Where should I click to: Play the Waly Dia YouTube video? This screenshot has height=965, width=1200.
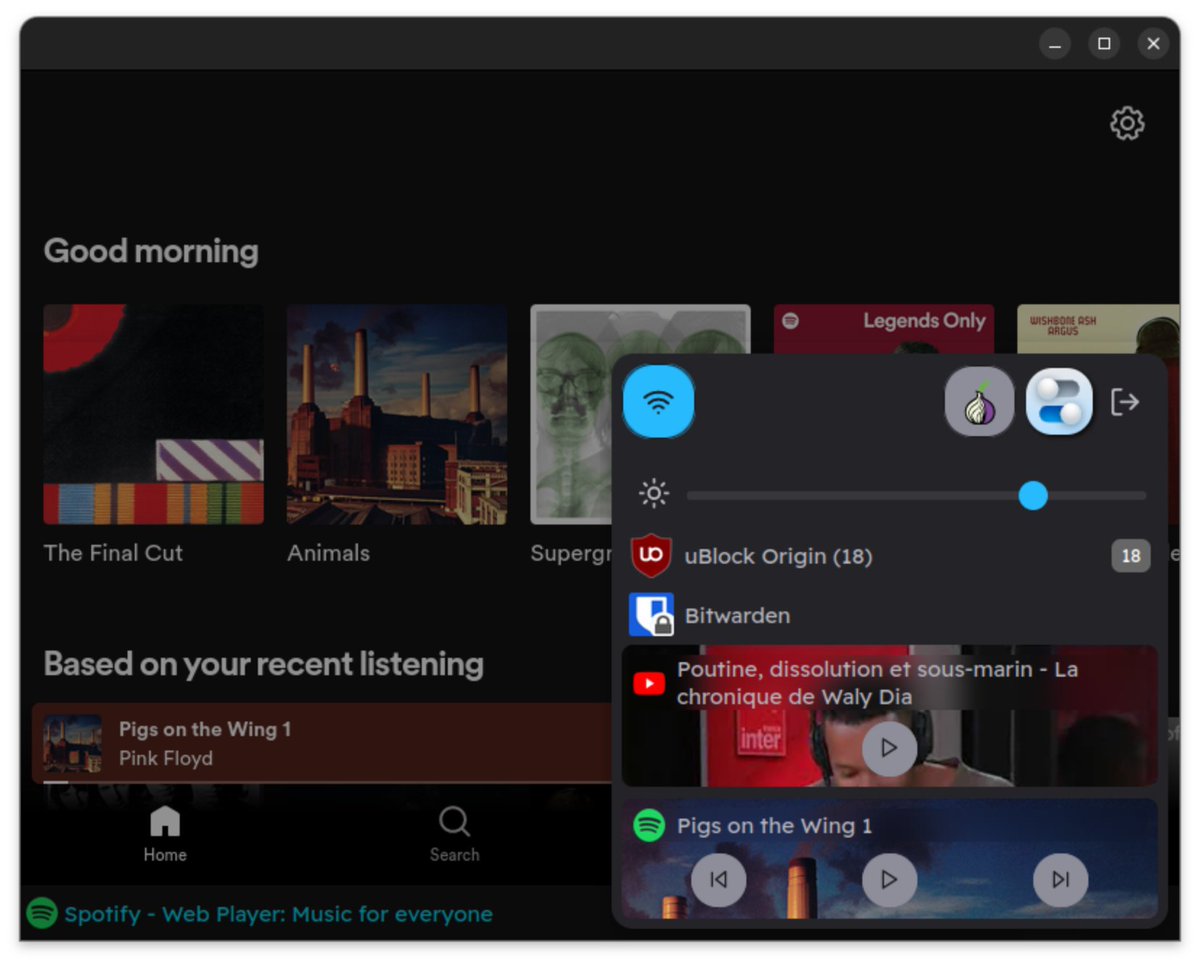click(889, 748)
